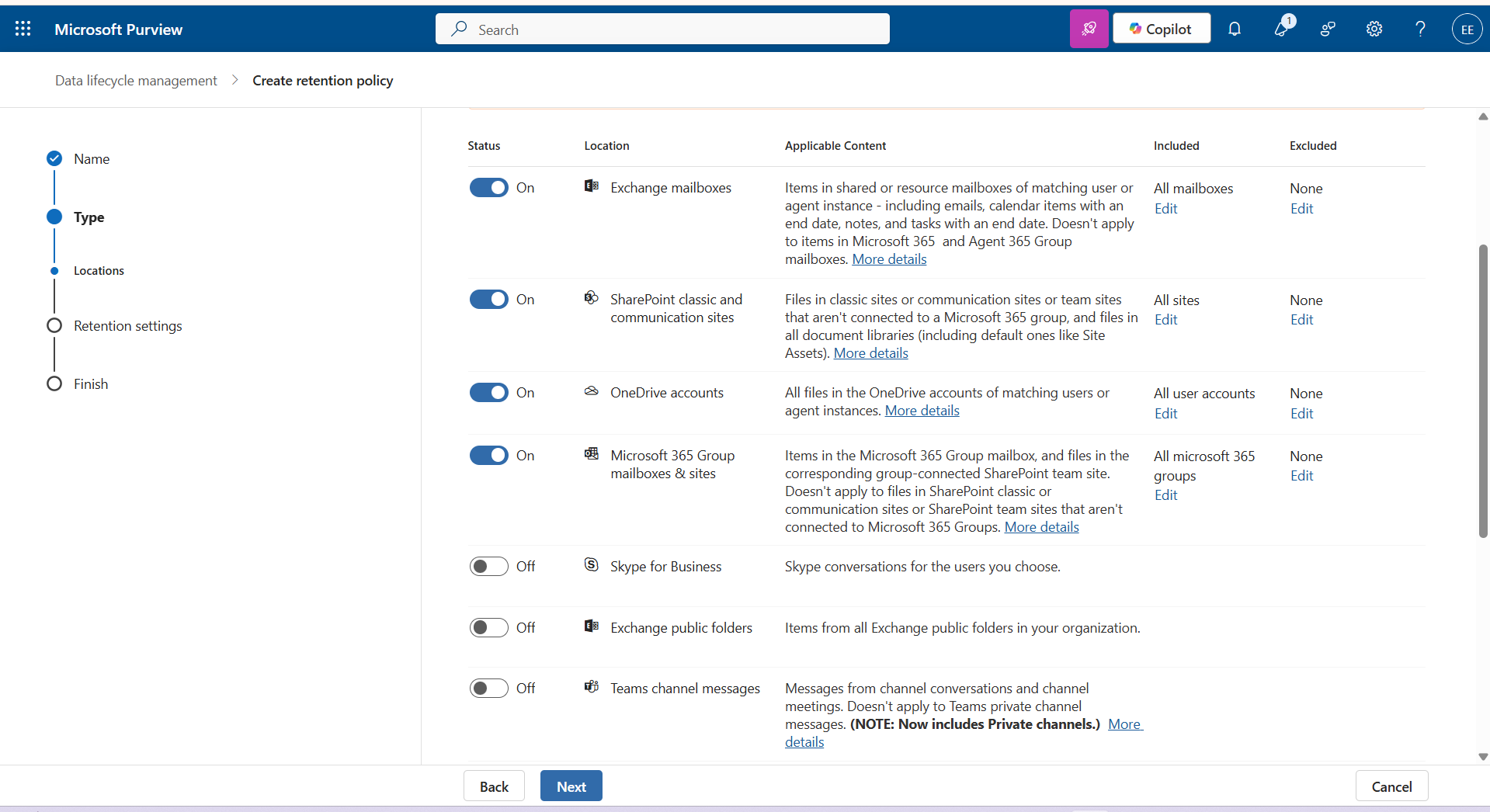This screenshot has width=1490, height=812.
Task: Disable the OneDrive accounts toggle
Action: coord(488,393)
